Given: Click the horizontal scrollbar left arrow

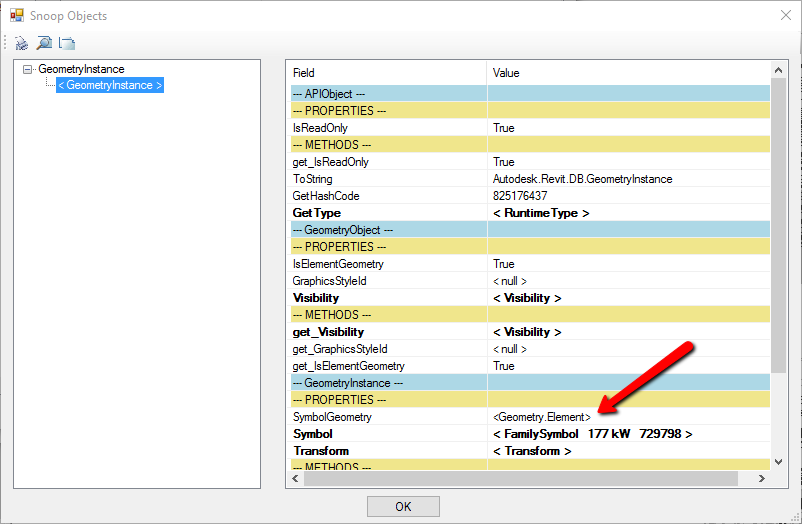Looking at the screenshot, I should coord(296,478).
